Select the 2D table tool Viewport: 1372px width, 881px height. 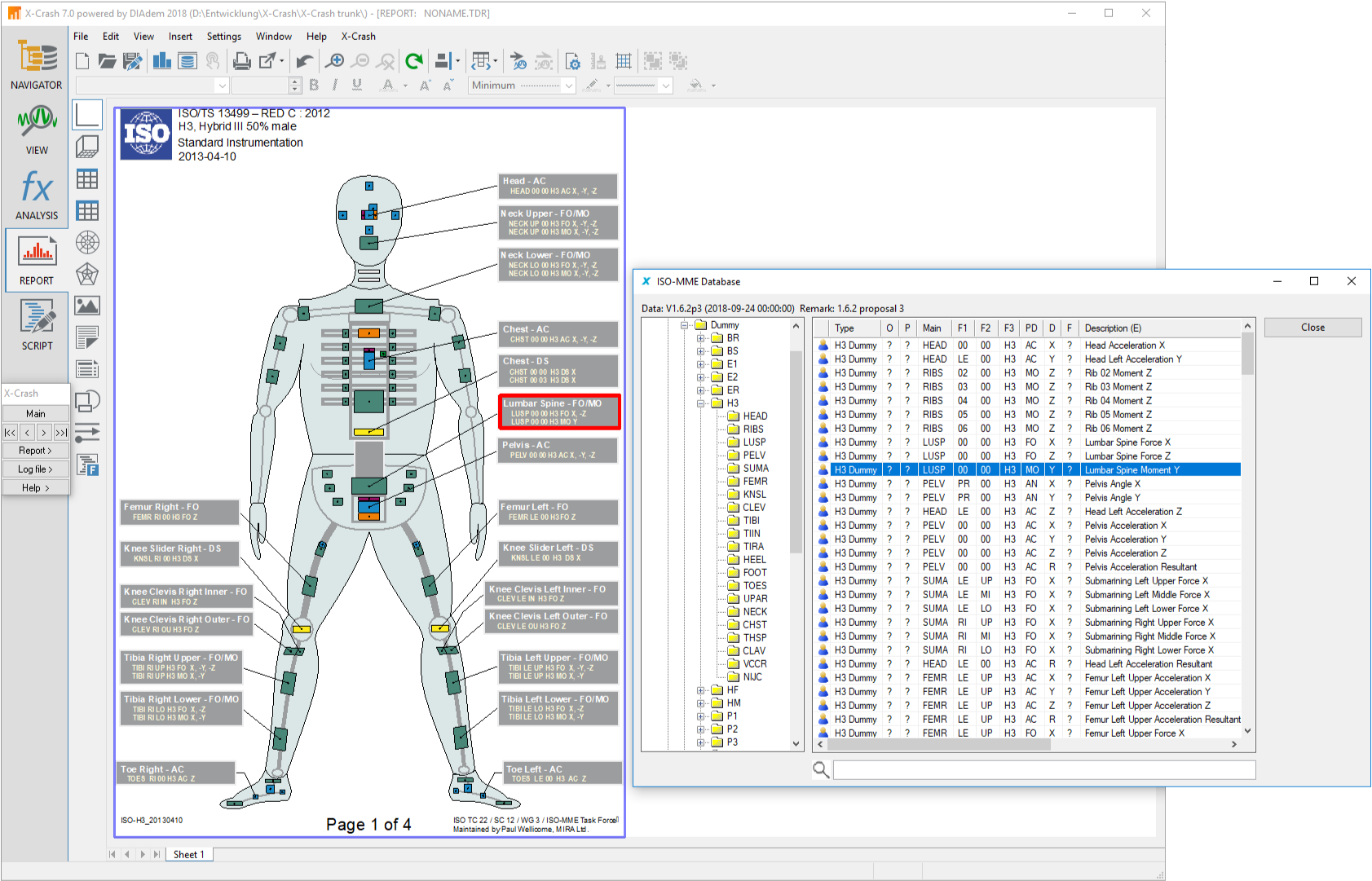(x=87, y=178)
